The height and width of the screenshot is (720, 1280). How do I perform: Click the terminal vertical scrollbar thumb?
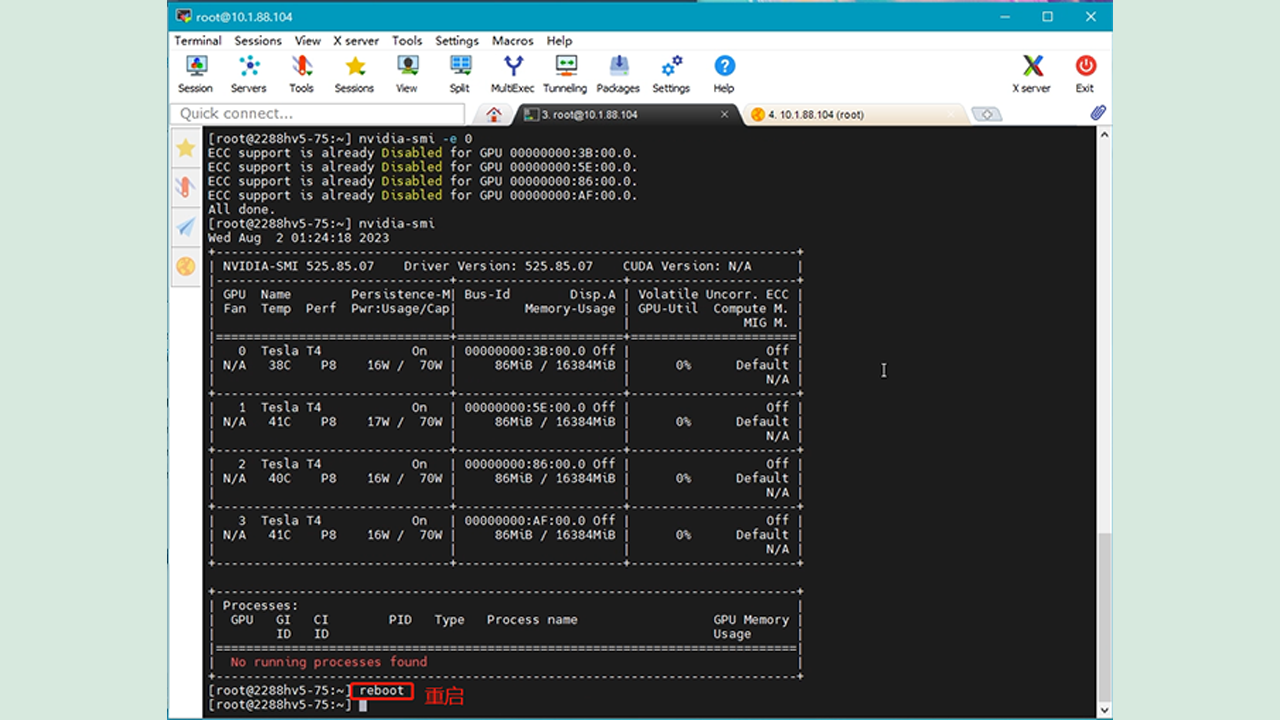(x=1104, y=616)
